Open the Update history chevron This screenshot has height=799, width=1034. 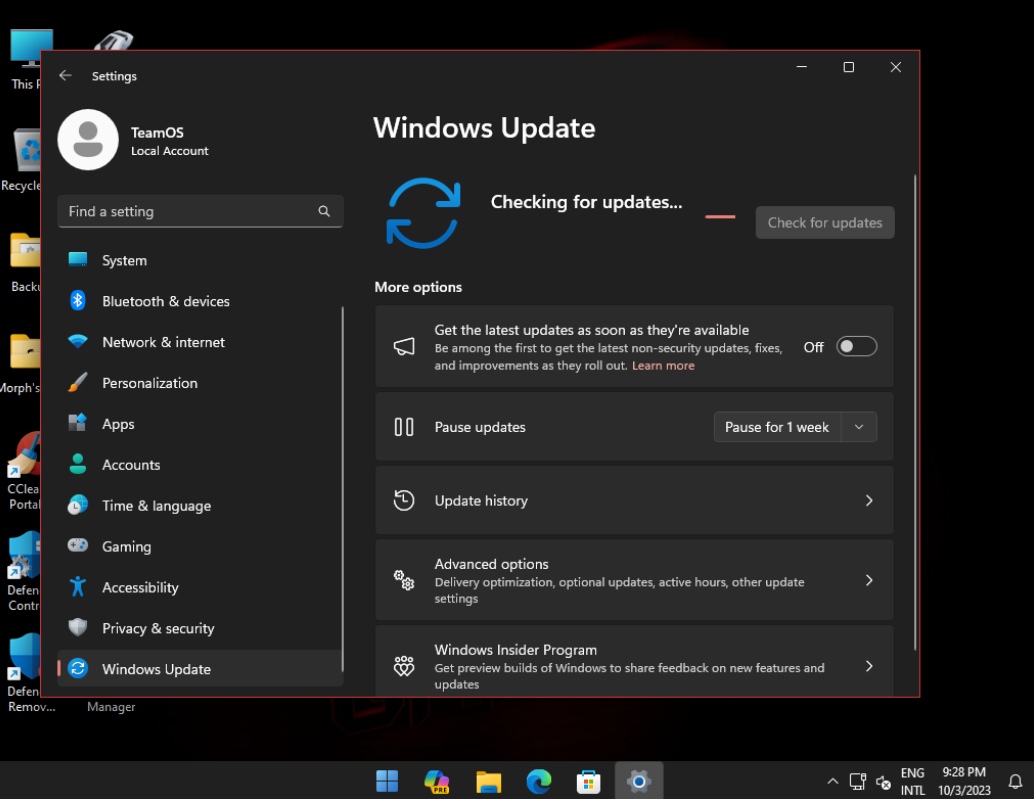click(x=869, y=500)
